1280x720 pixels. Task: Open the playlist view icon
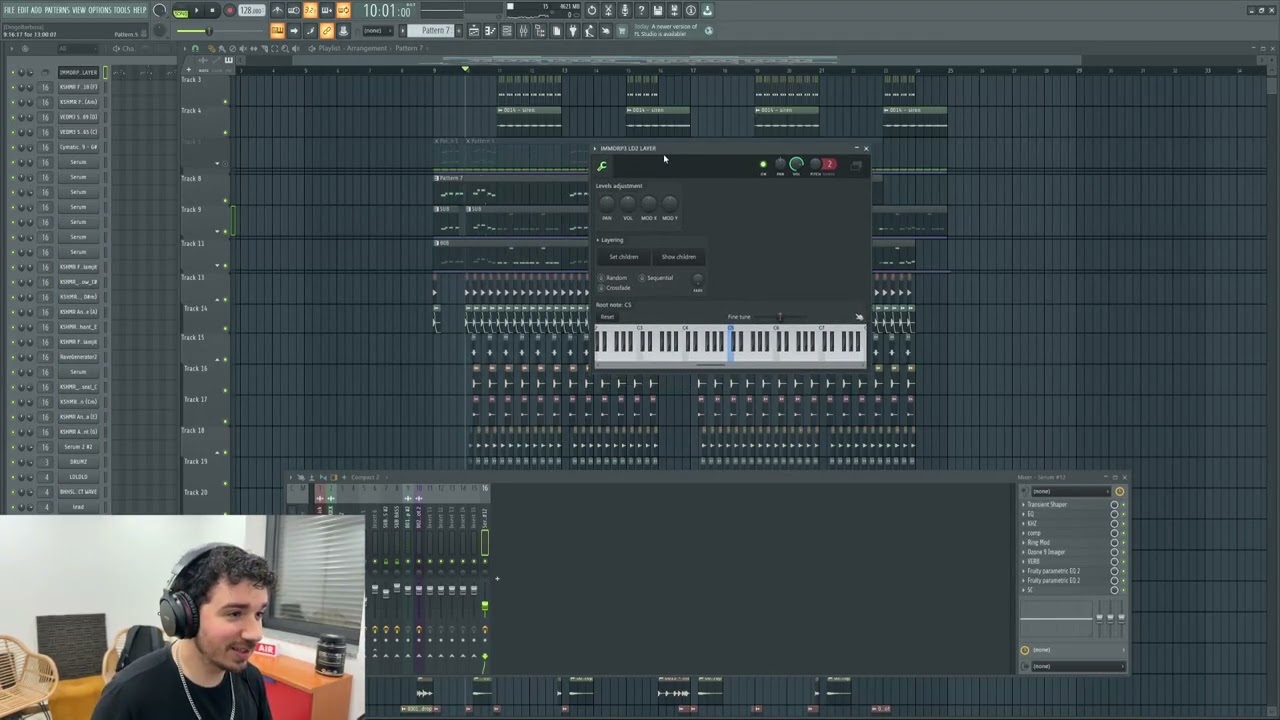[474, 31]
